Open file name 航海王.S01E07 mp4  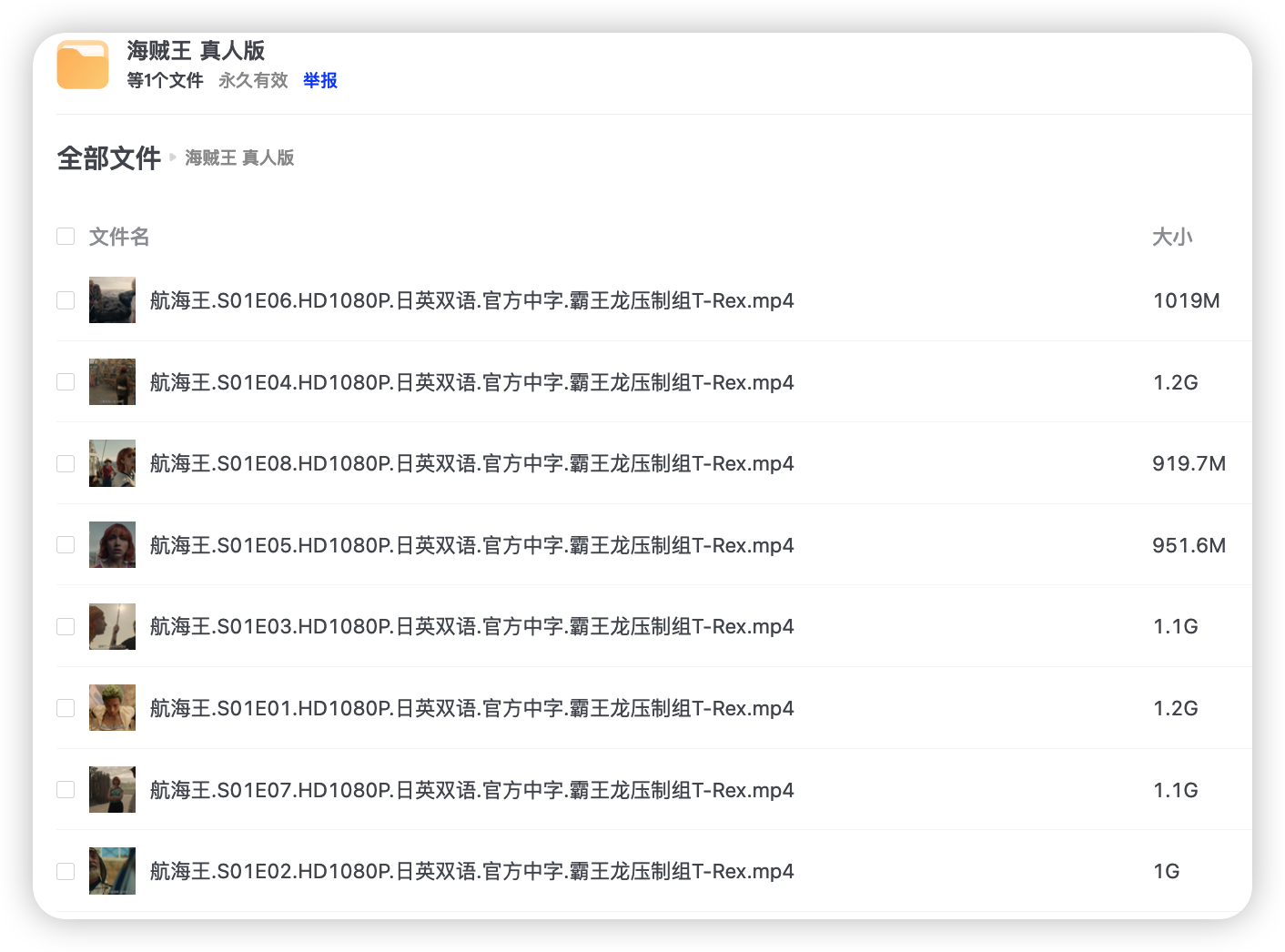coord(471,790)
